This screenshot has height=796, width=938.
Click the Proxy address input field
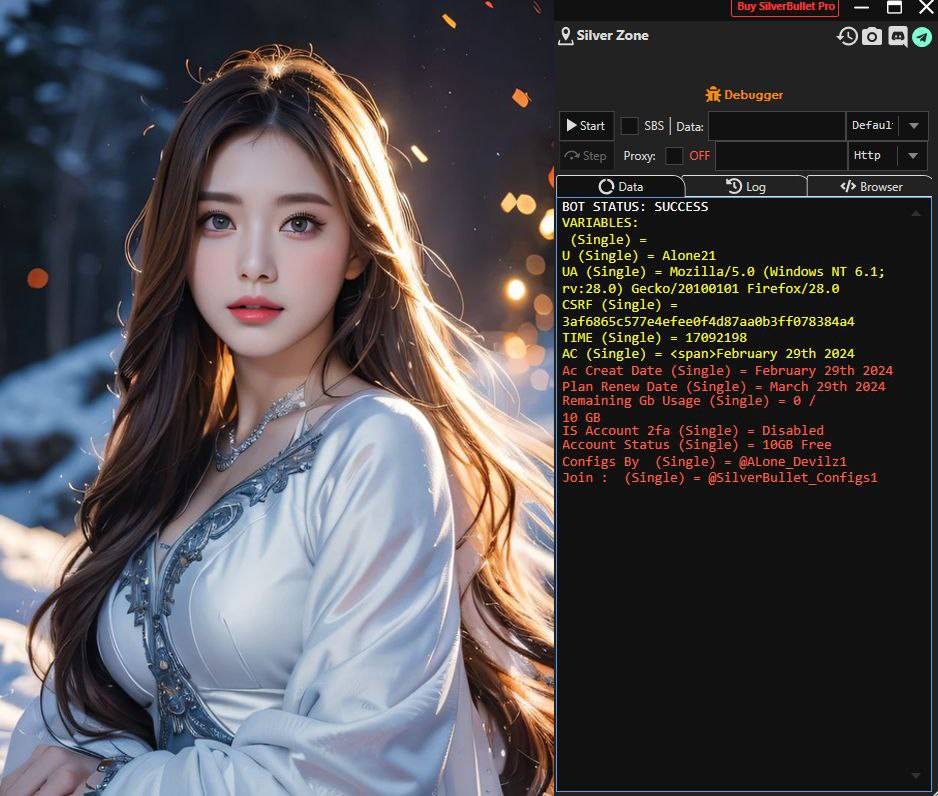pos(781,155)
